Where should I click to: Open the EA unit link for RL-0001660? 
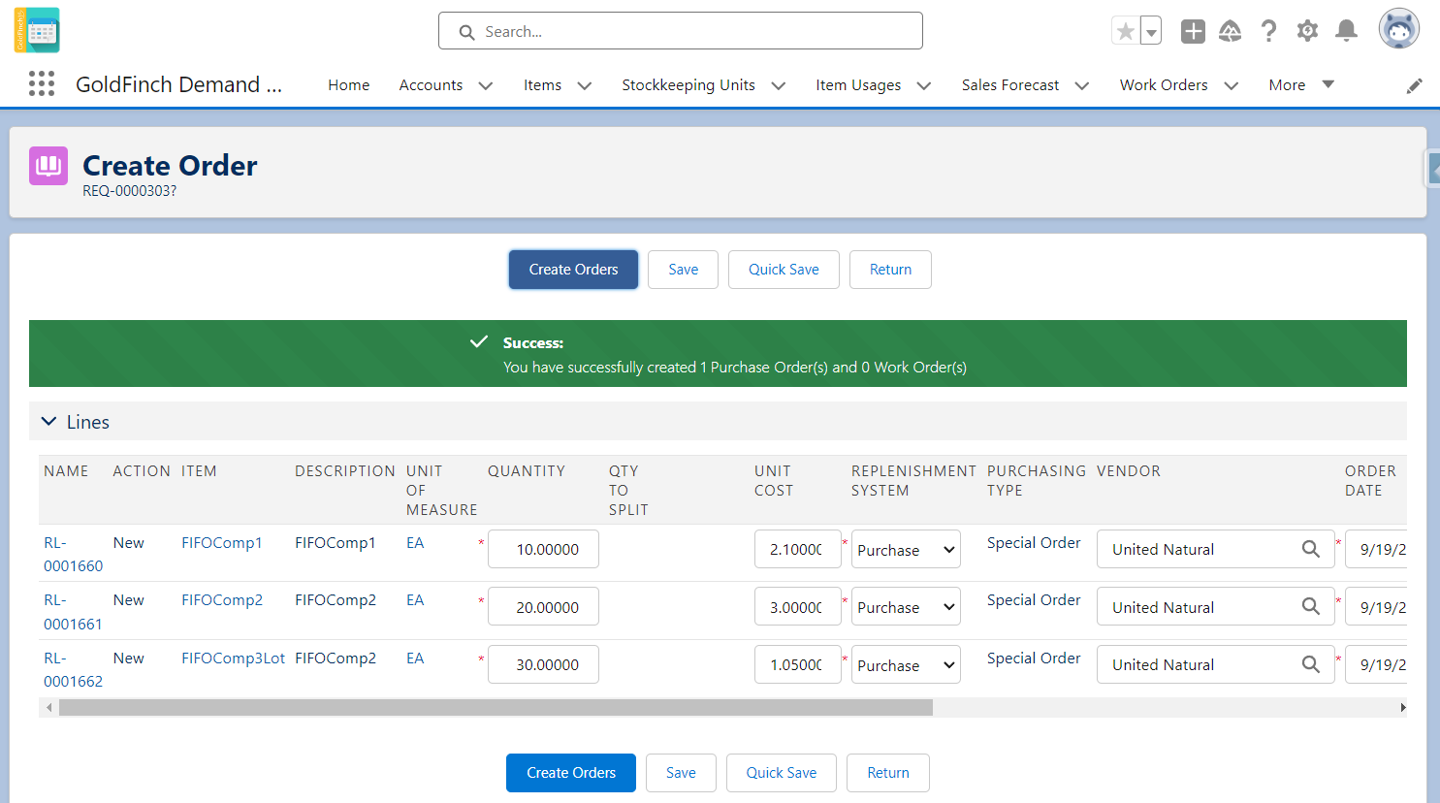point(415,543)
